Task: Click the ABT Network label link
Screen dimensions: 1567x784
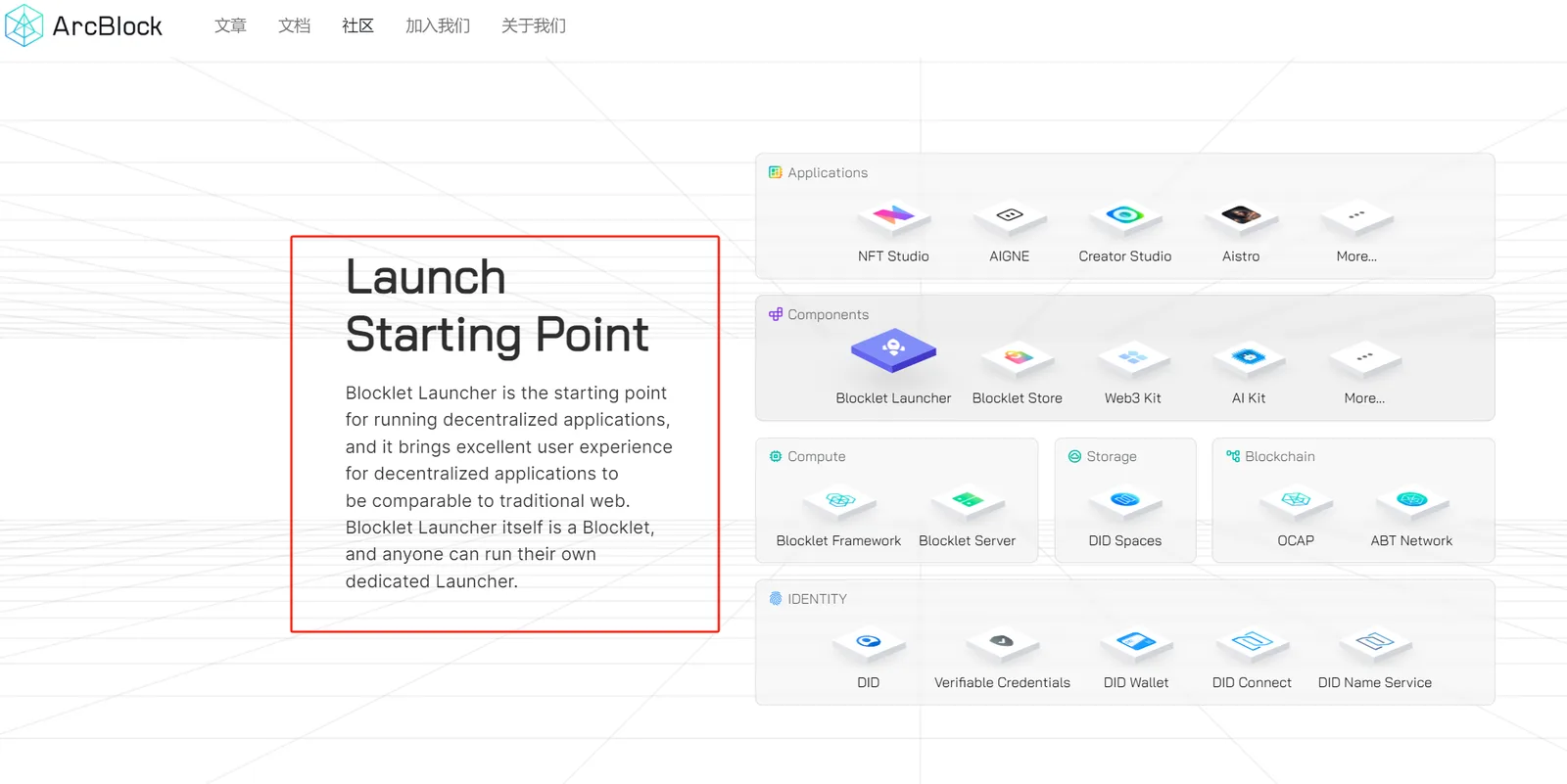Action: [x=1411, y=540]
